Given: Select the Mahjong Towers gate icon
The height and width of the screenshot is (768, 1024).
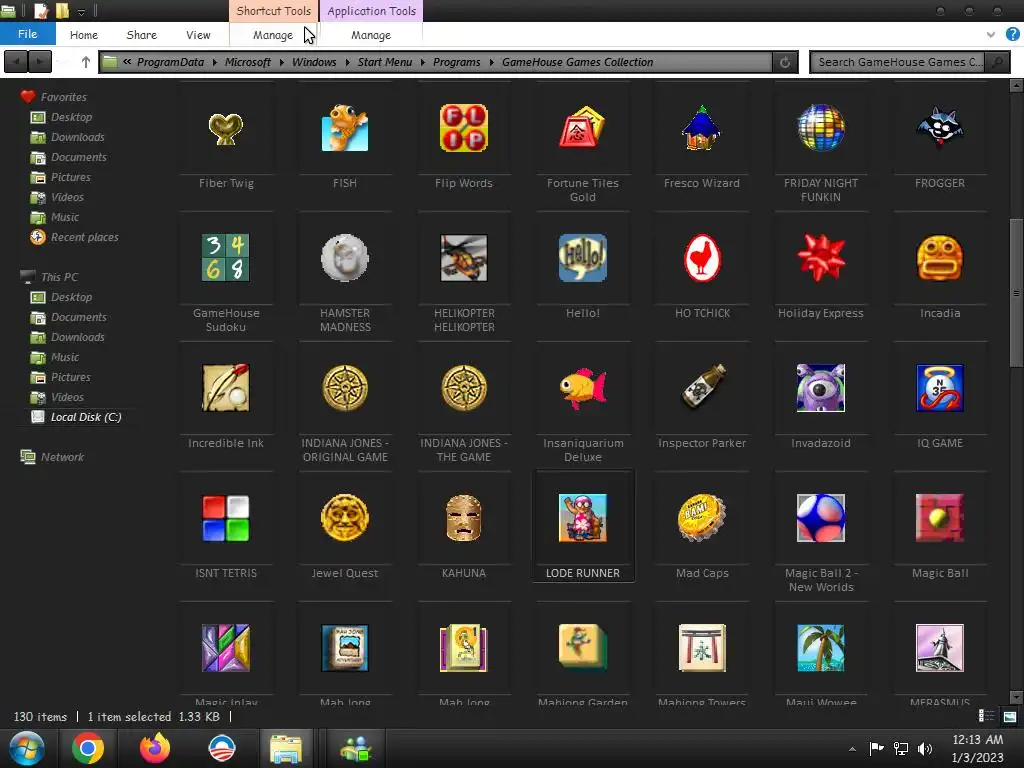Looking at the screenshot, I should (x=701, y=648).
